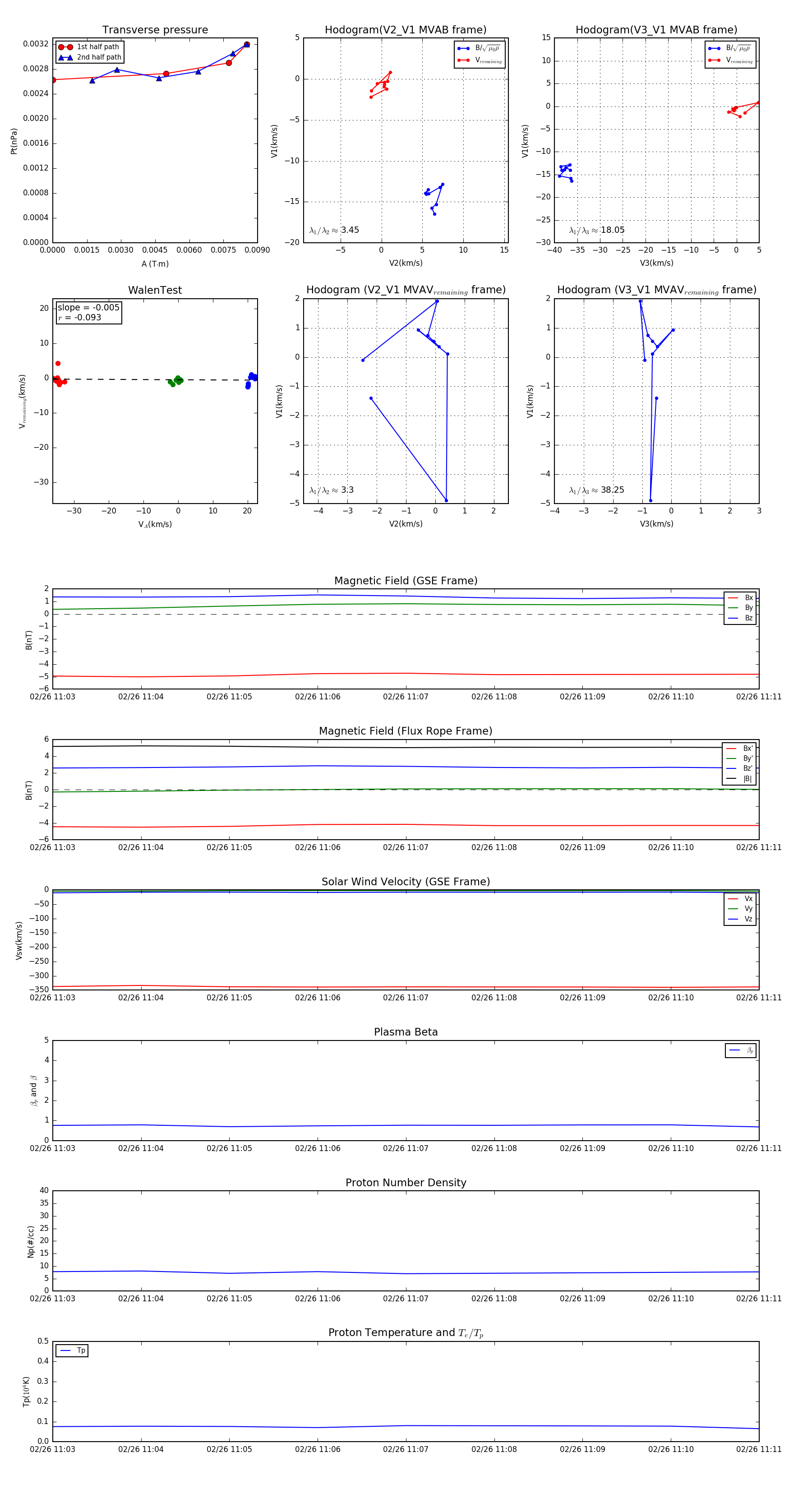Select the 'Vy' legend entry

point(740,909)
